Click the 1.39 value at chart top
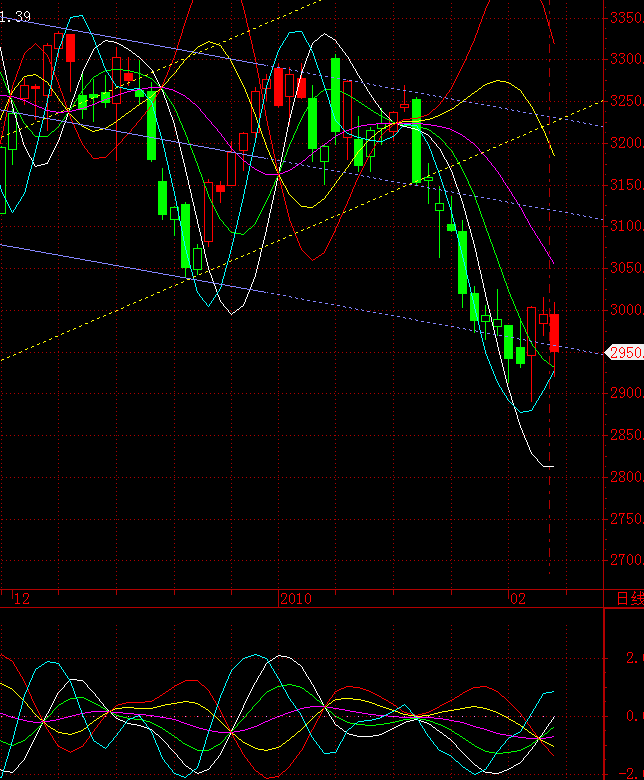 click(x=15, y=17)
